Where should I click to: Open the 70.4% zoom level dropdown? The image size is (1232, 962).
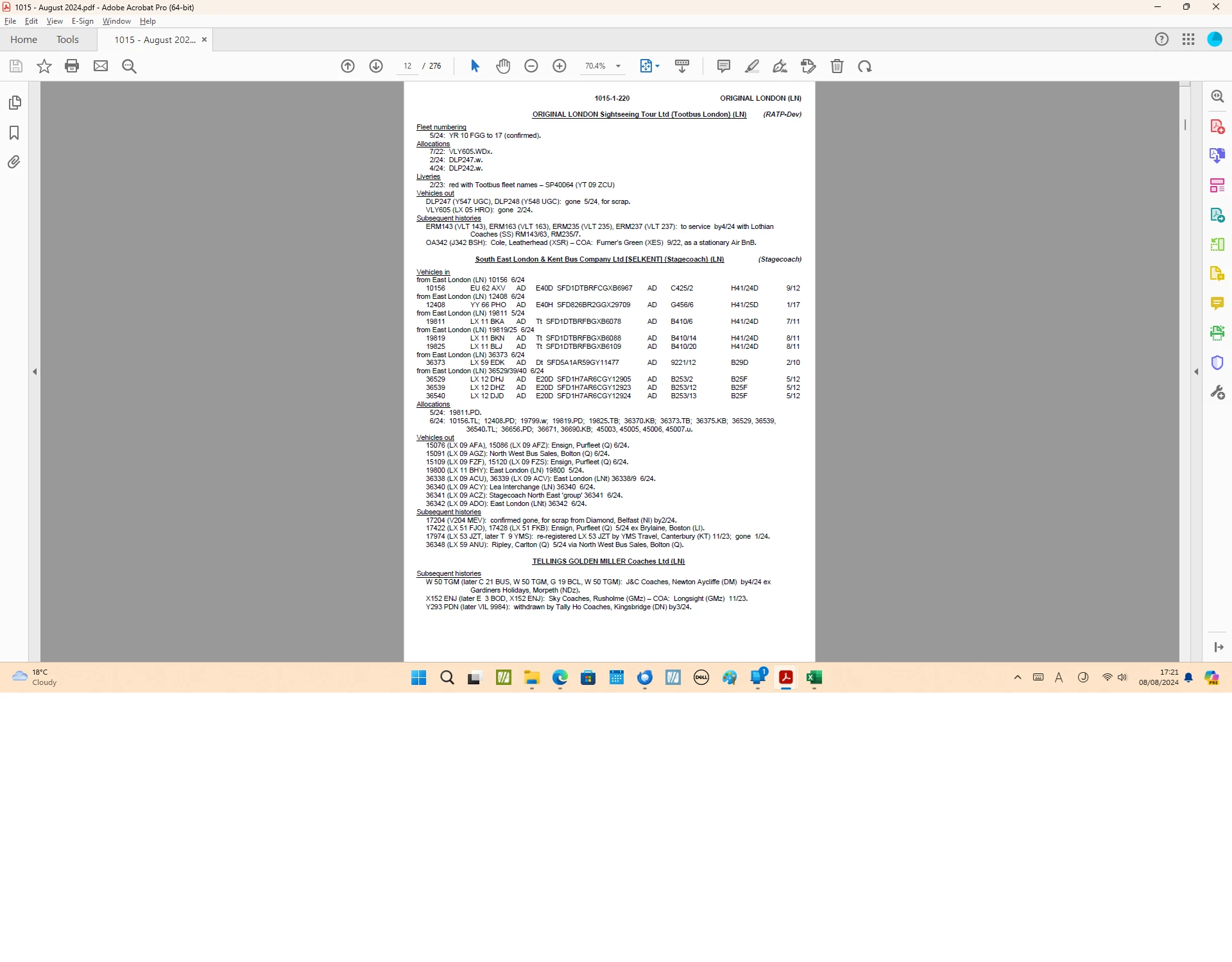(618, 66)
